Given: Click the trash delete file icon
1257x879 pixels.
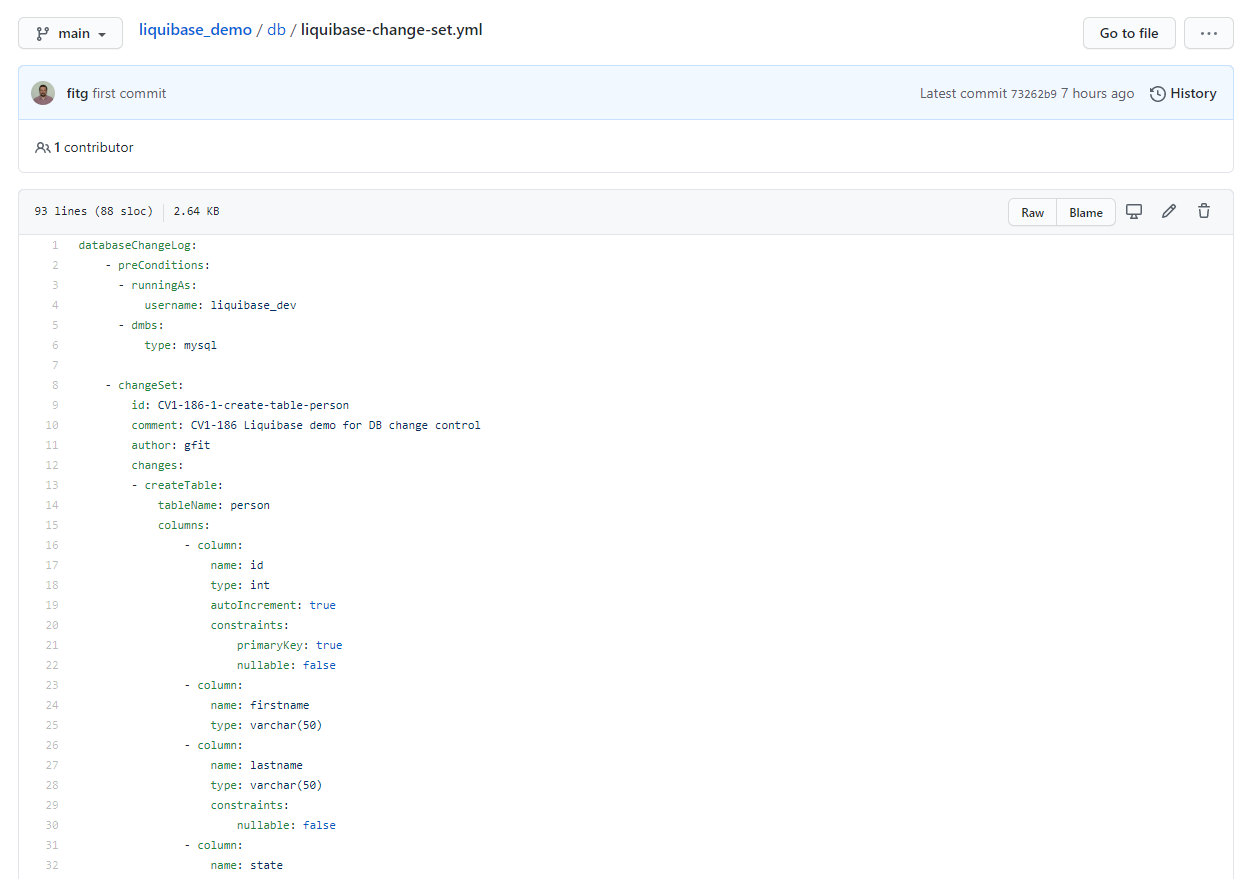Looking at the screenshot, I should tap(1203, 212).
